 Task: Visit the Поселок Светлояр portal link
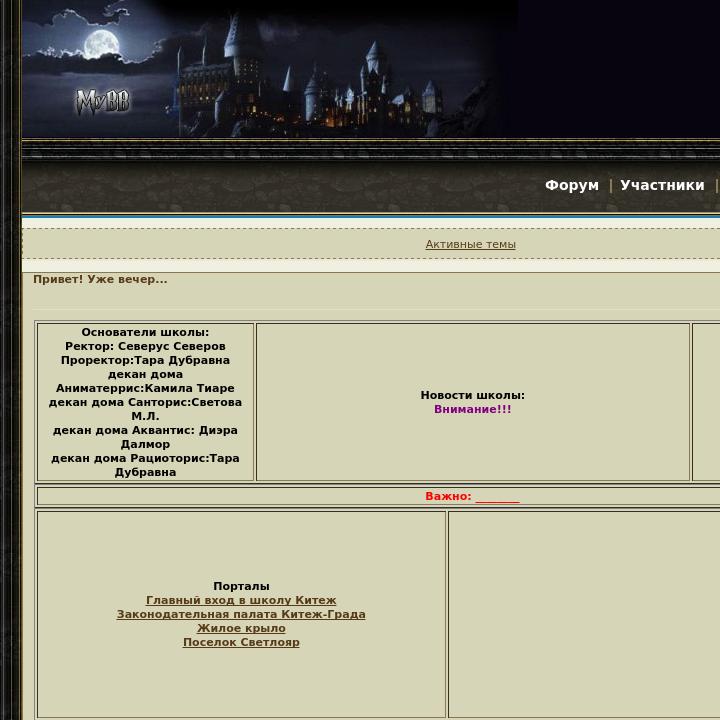coord(241,642)
